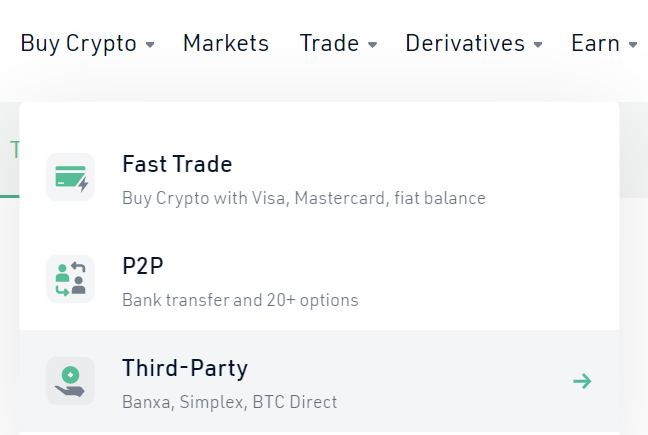Image resolution: width=648 pixels, height=435 pixels.
Task: Choose the P2P title
Action: (x=142, y=266)
